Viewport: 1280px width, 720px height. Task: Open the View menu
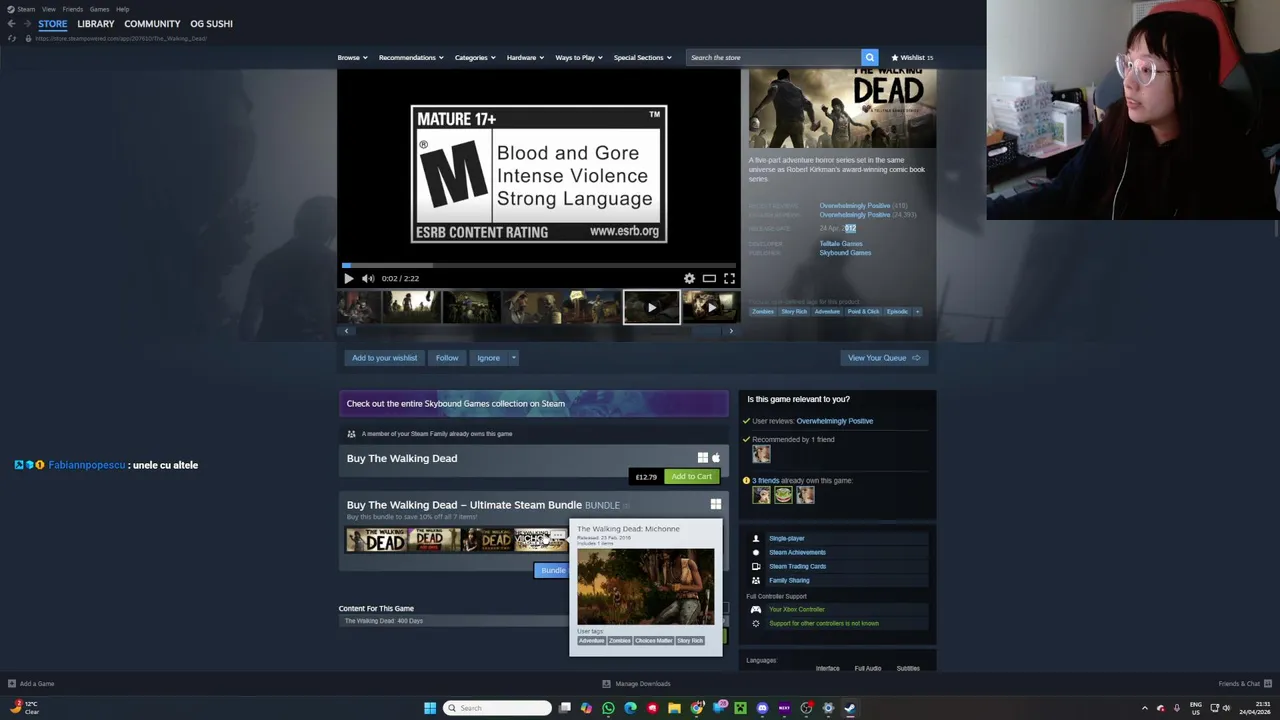click(x=48, y=9)
